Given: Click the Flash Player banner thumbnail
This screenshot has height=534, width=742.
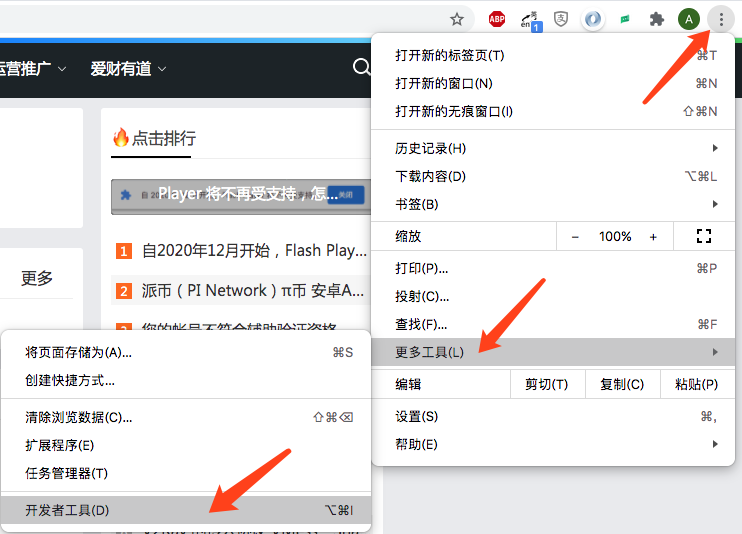Looking at the screenshot, I should (239, 195).
